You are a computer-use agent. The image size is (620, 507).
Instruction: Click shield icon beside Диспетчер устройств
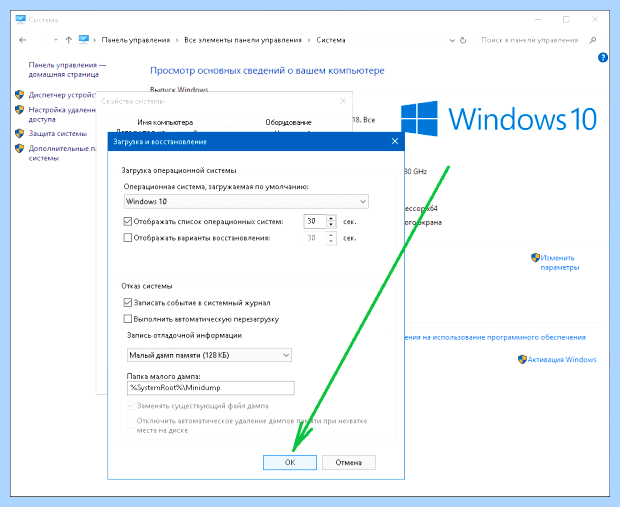[19, 95]
